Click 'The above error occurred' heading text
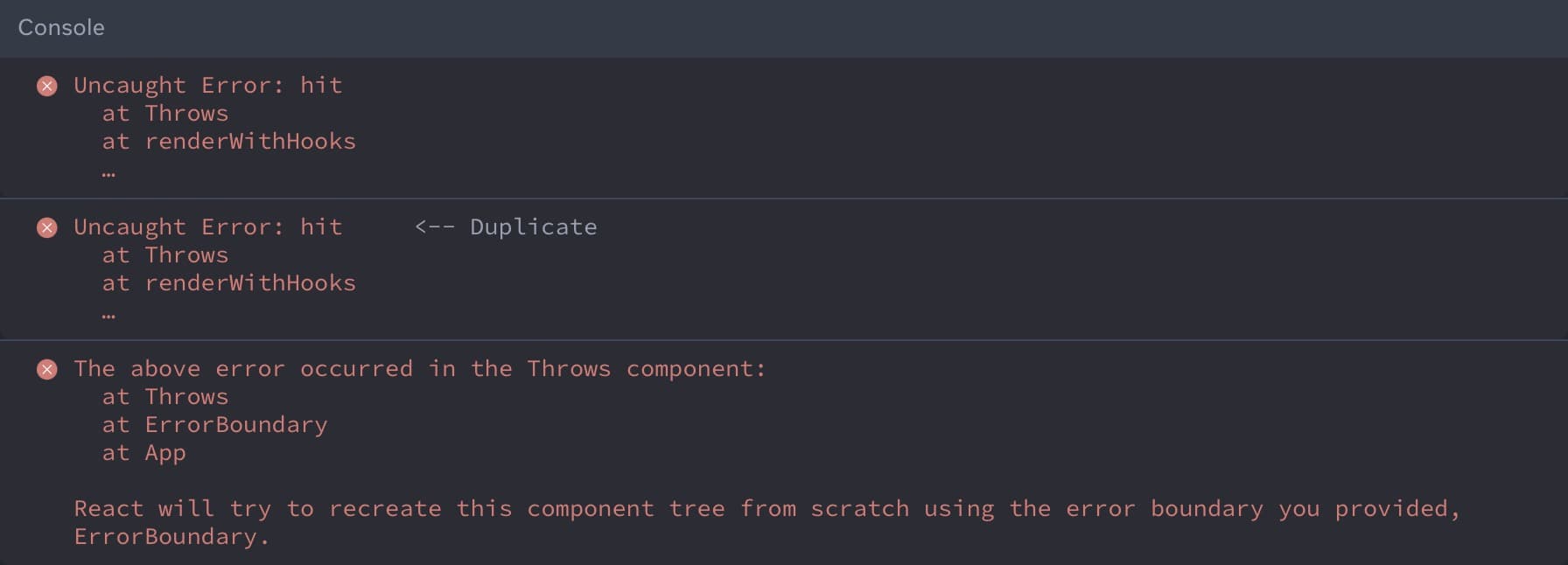Screen dimensions: 1568x565 [x=243, y=369]
